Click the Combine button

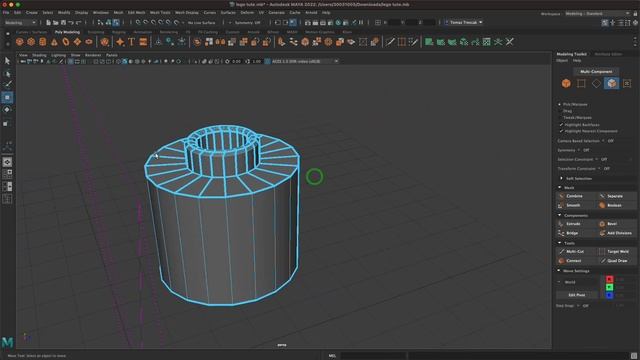tap(576, 196)
